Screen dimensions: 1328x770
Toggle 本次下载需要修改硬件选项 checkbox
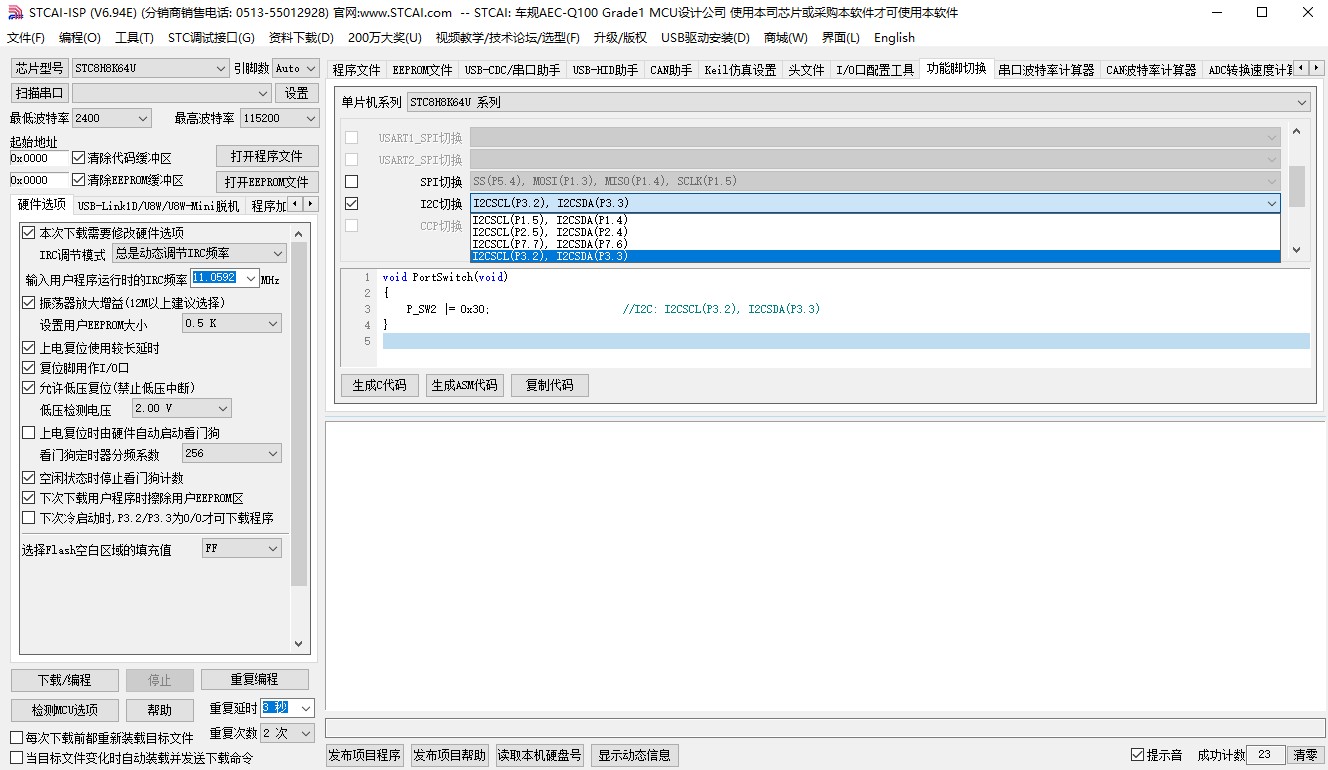point(29,233)
